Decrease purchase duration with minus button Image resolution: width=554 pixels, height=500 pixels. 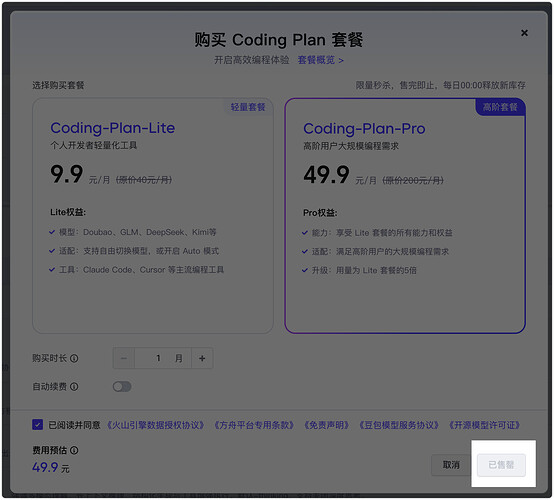[124, 358]
